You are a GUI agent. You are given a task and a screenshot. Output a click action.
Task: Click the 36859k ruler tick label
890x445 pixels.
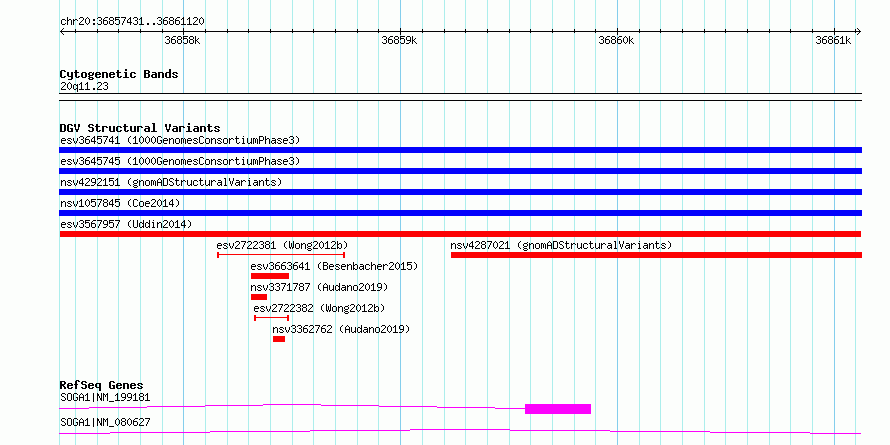pyautogui.click(x=400, y=40)
